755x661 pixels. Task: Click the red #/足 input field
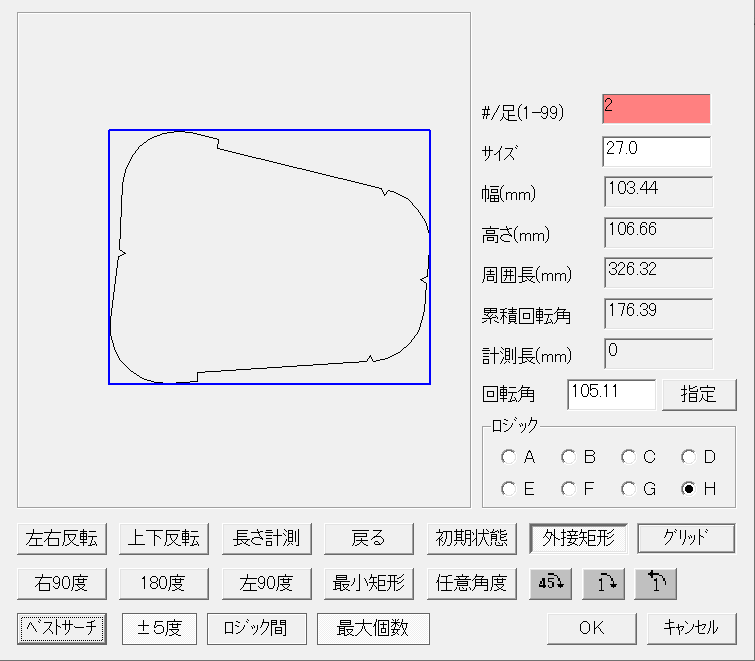[x=656, y=109]
